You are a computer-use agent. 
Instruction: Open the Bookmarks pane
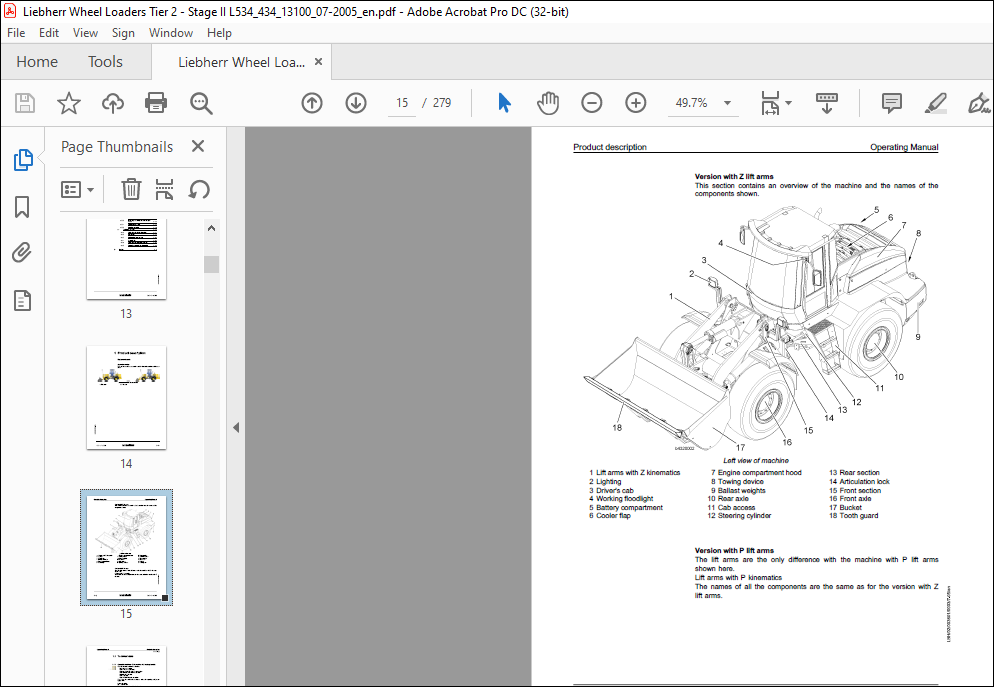coord(22,207)
